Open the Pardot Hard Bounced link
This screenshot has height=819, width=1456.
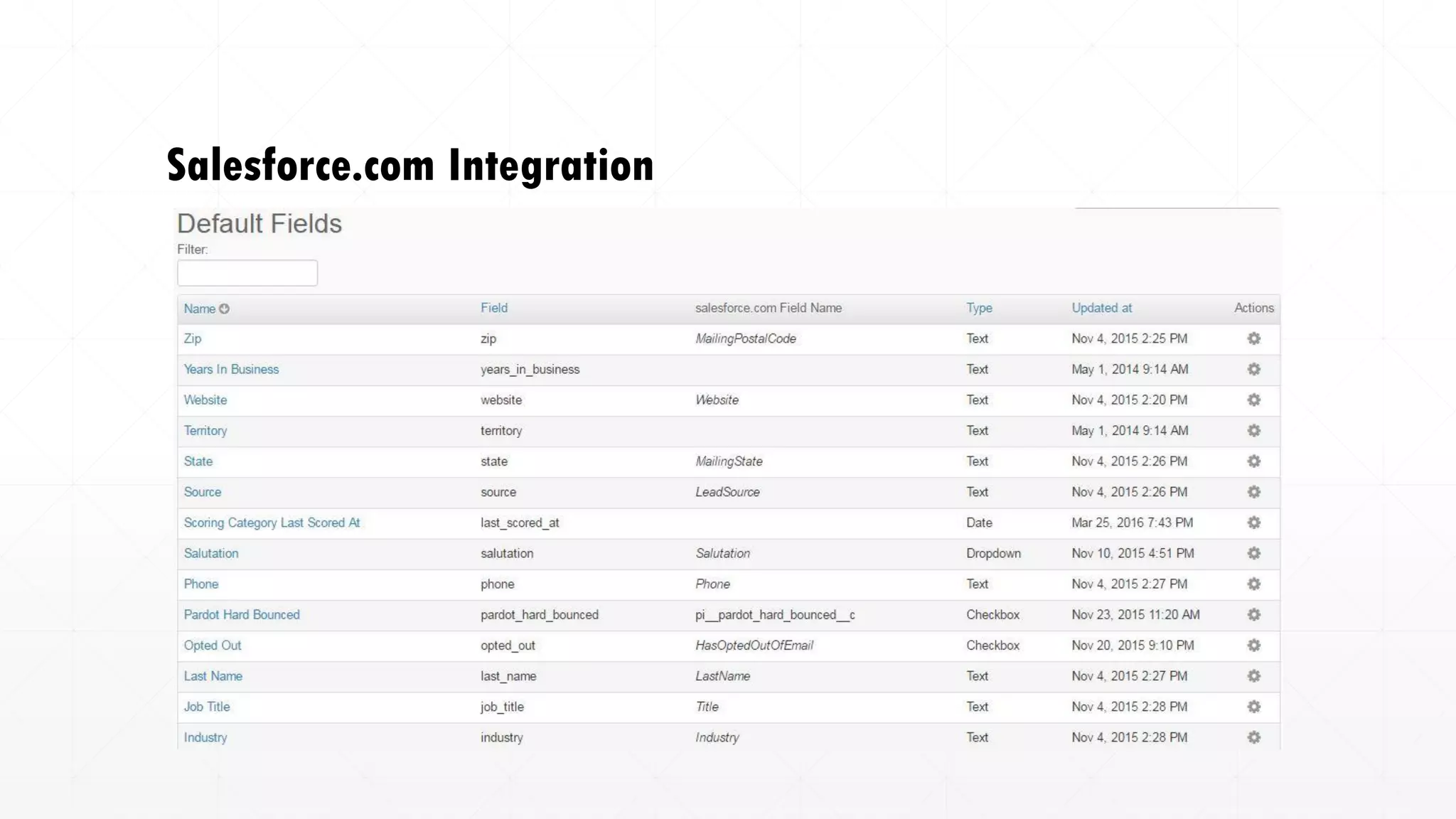click(x=242, y=615)
